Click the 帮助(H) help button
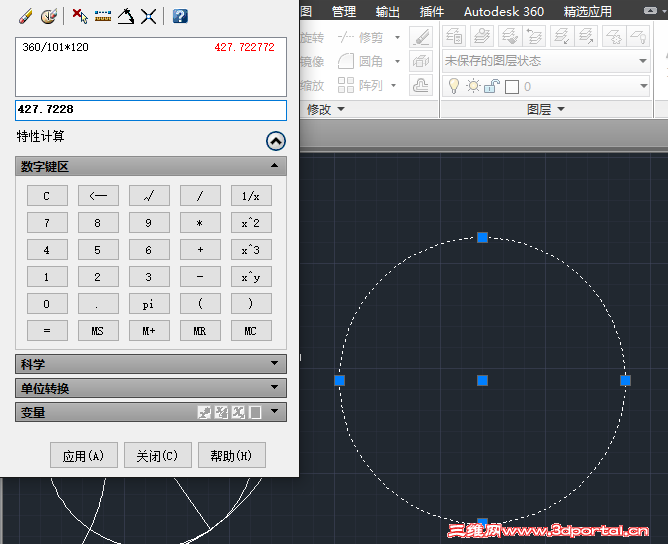The width and height of the screenshot is (668, 544). click(x=232, y=455)
